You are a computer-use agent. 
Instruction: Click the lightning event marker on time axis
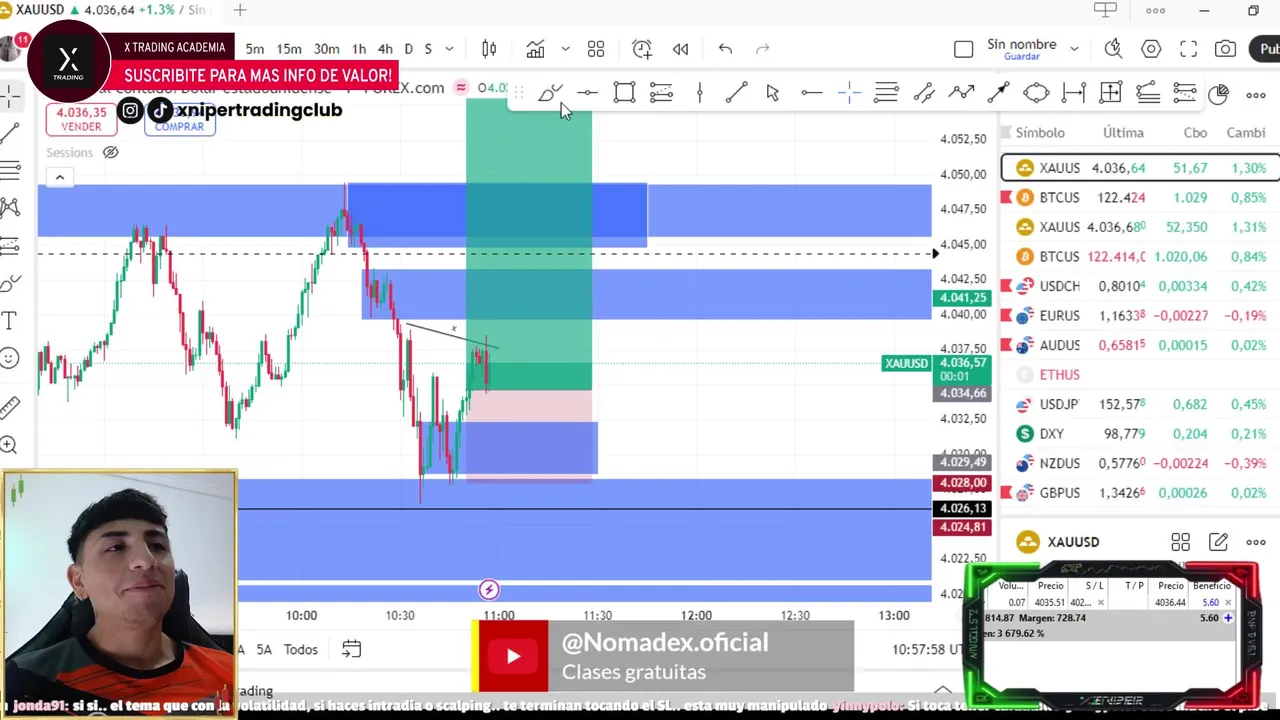489,590
